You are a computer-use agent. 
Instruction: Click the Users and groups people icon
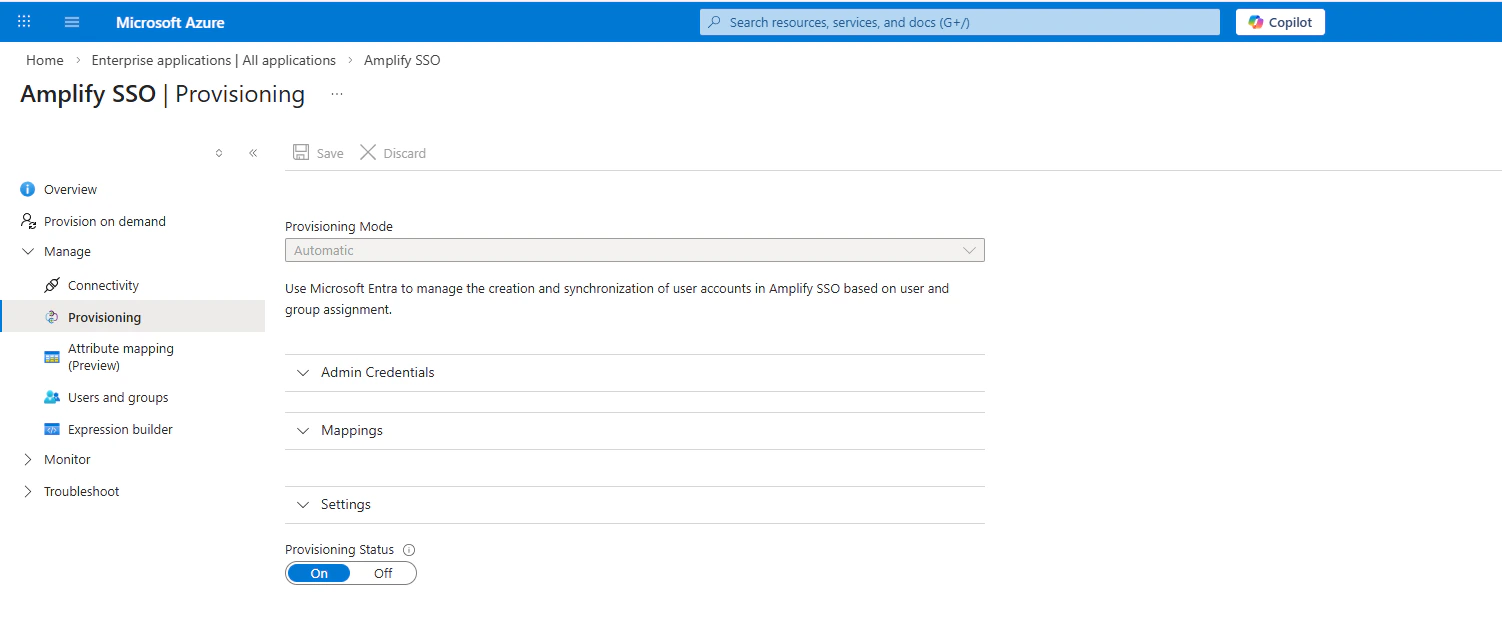(x=52, y=397)
